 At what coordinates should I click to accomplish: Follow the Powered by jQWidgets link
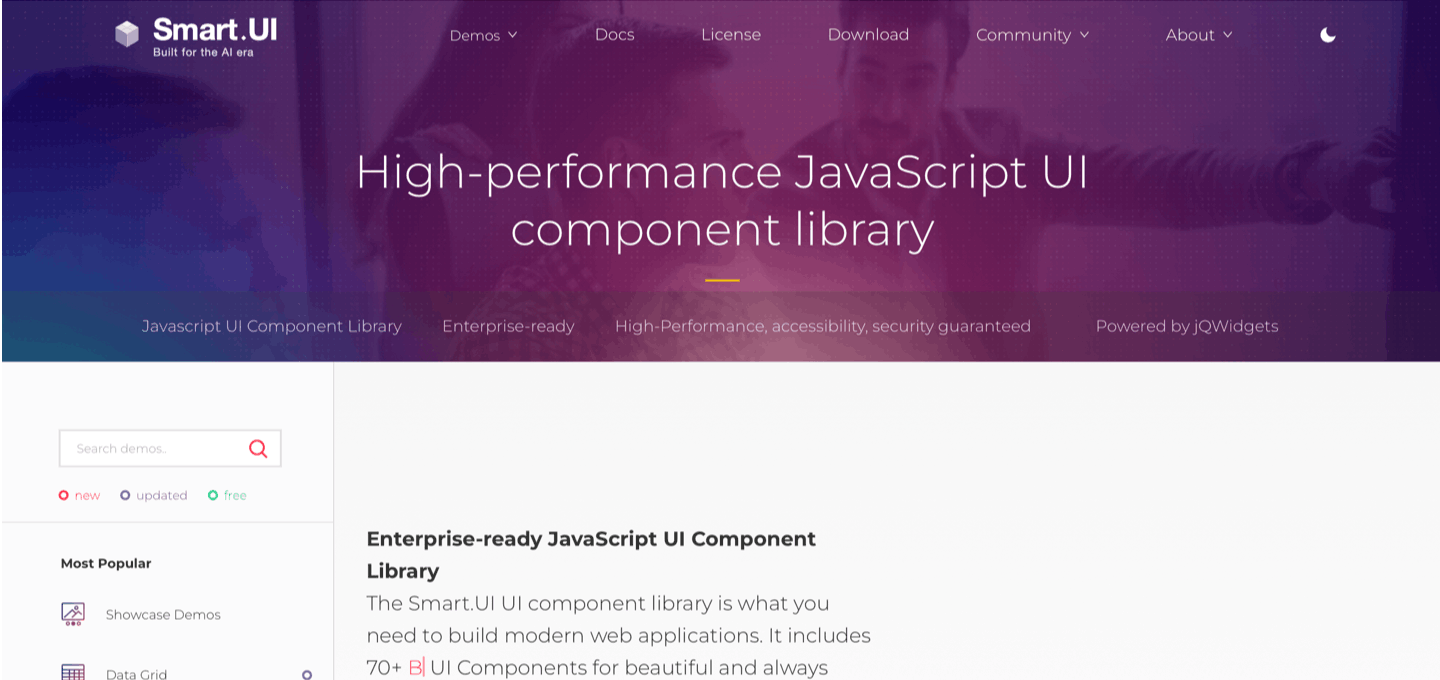(x=1187, y=326)
